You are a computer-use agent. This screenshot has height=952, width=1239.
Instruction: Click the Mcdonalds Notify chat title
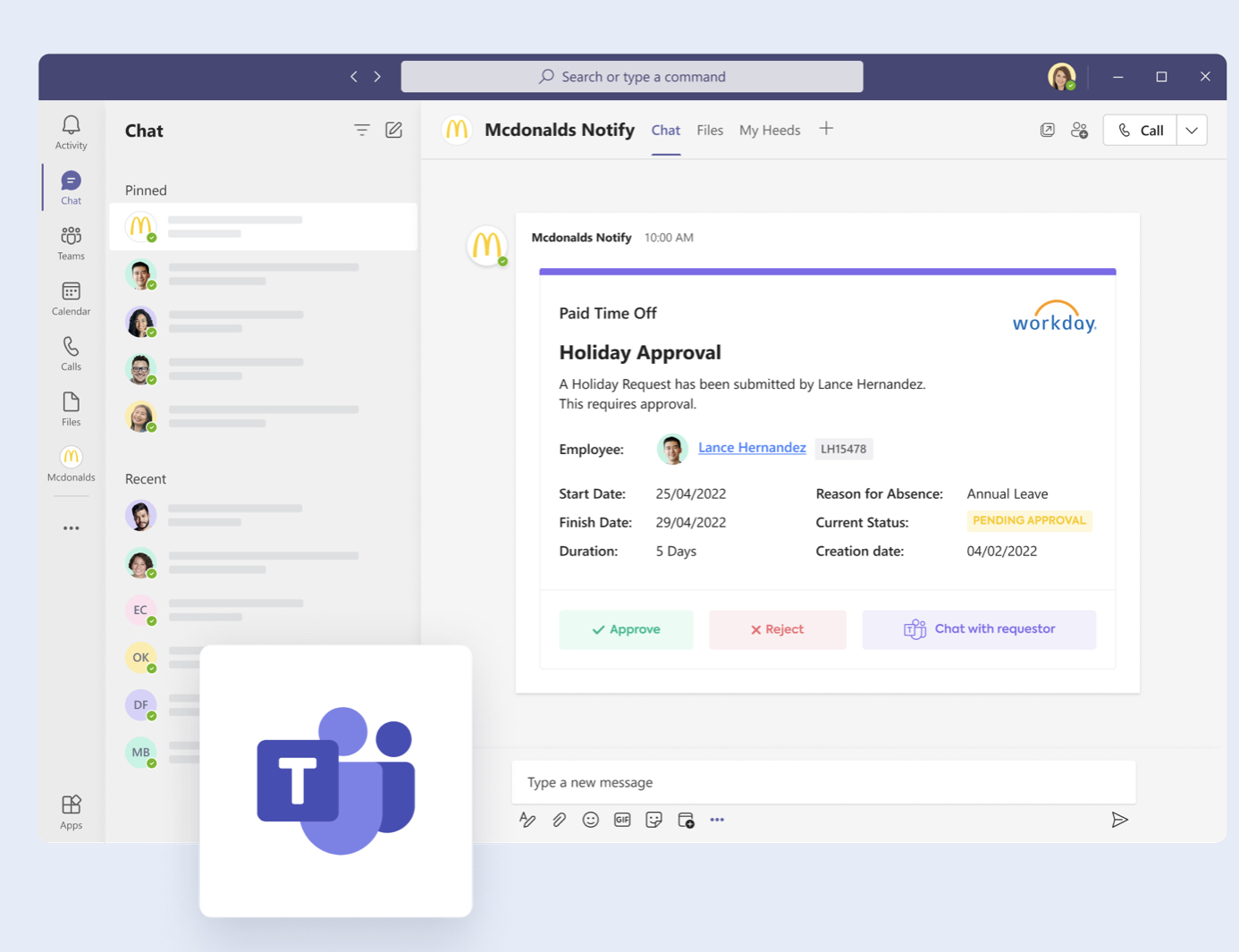[560, 130]
